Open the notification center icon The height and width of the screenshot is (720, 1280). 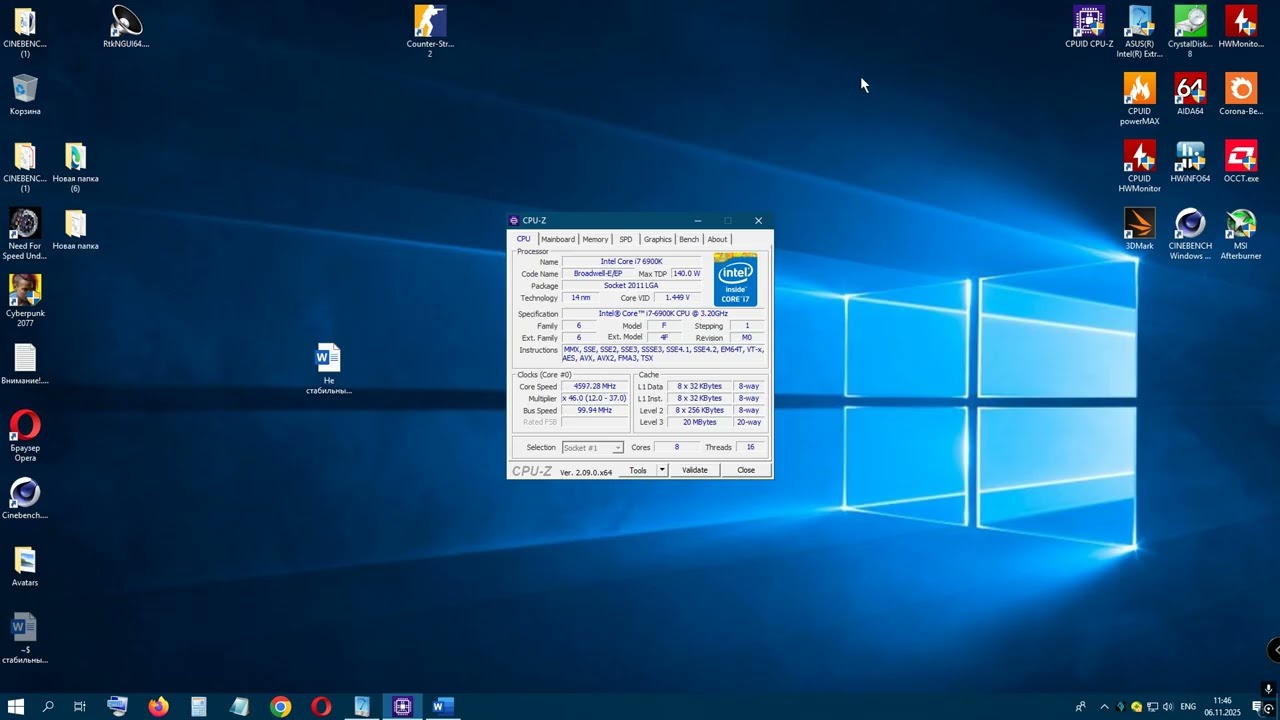(x=1257, y=707)
